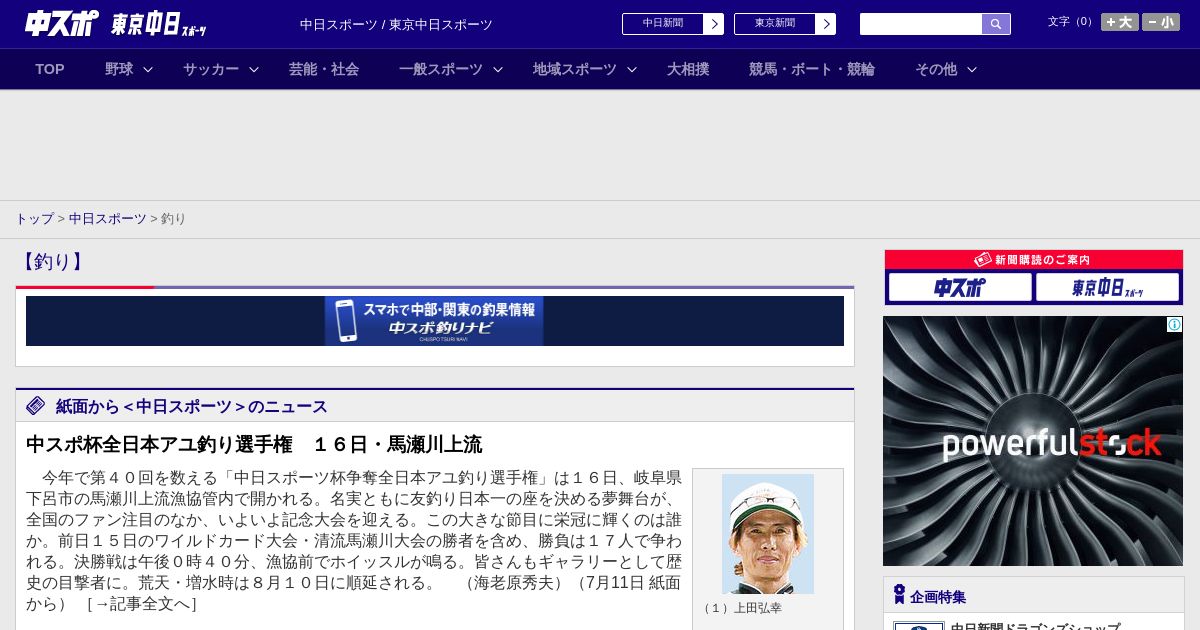Open the ad info icon on powerfulstock banner
1200x630 pixels.
[1174, 325]
